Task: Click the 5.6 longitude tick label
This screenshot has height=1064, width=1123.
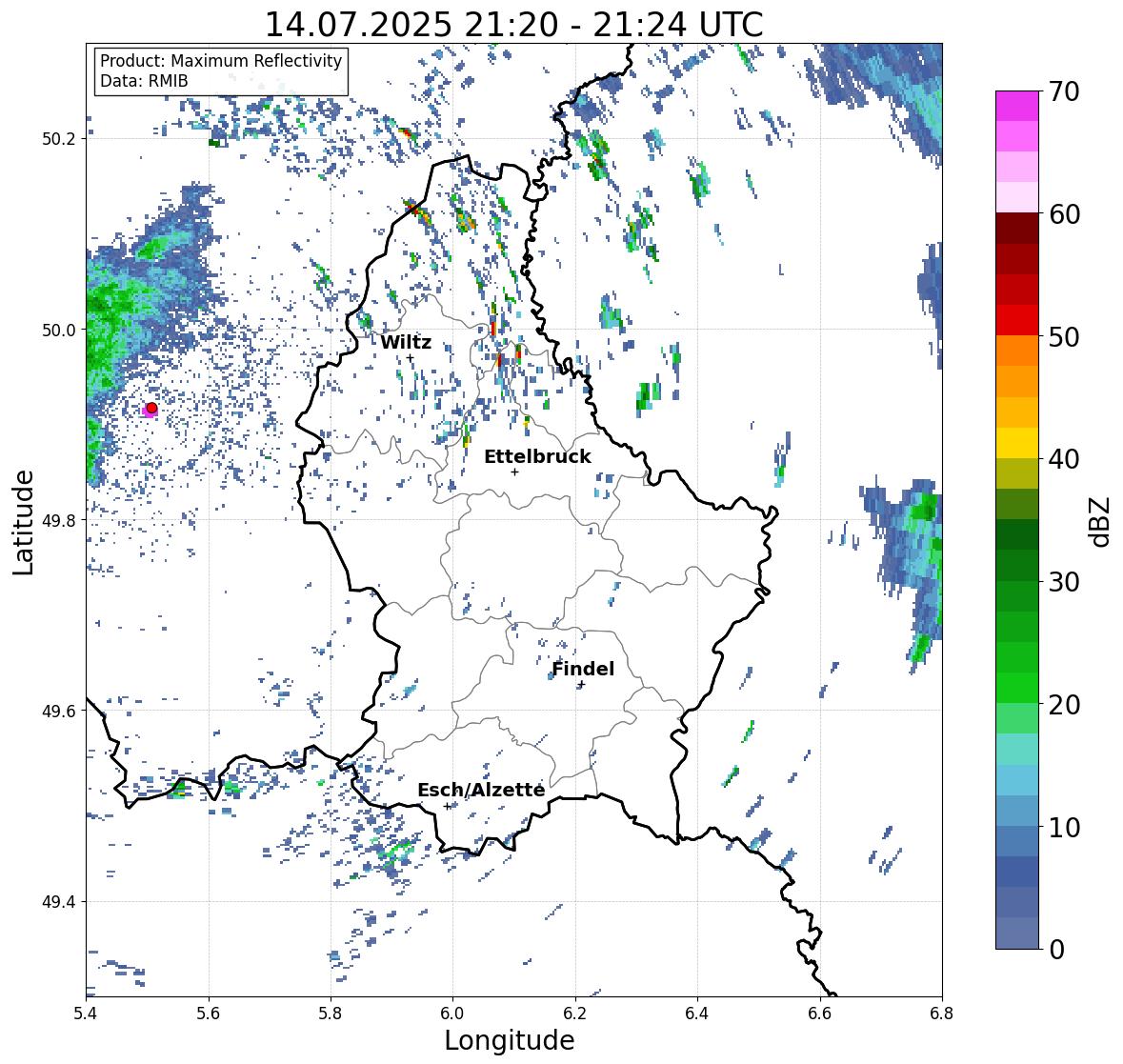Action: coord(209,1014)
